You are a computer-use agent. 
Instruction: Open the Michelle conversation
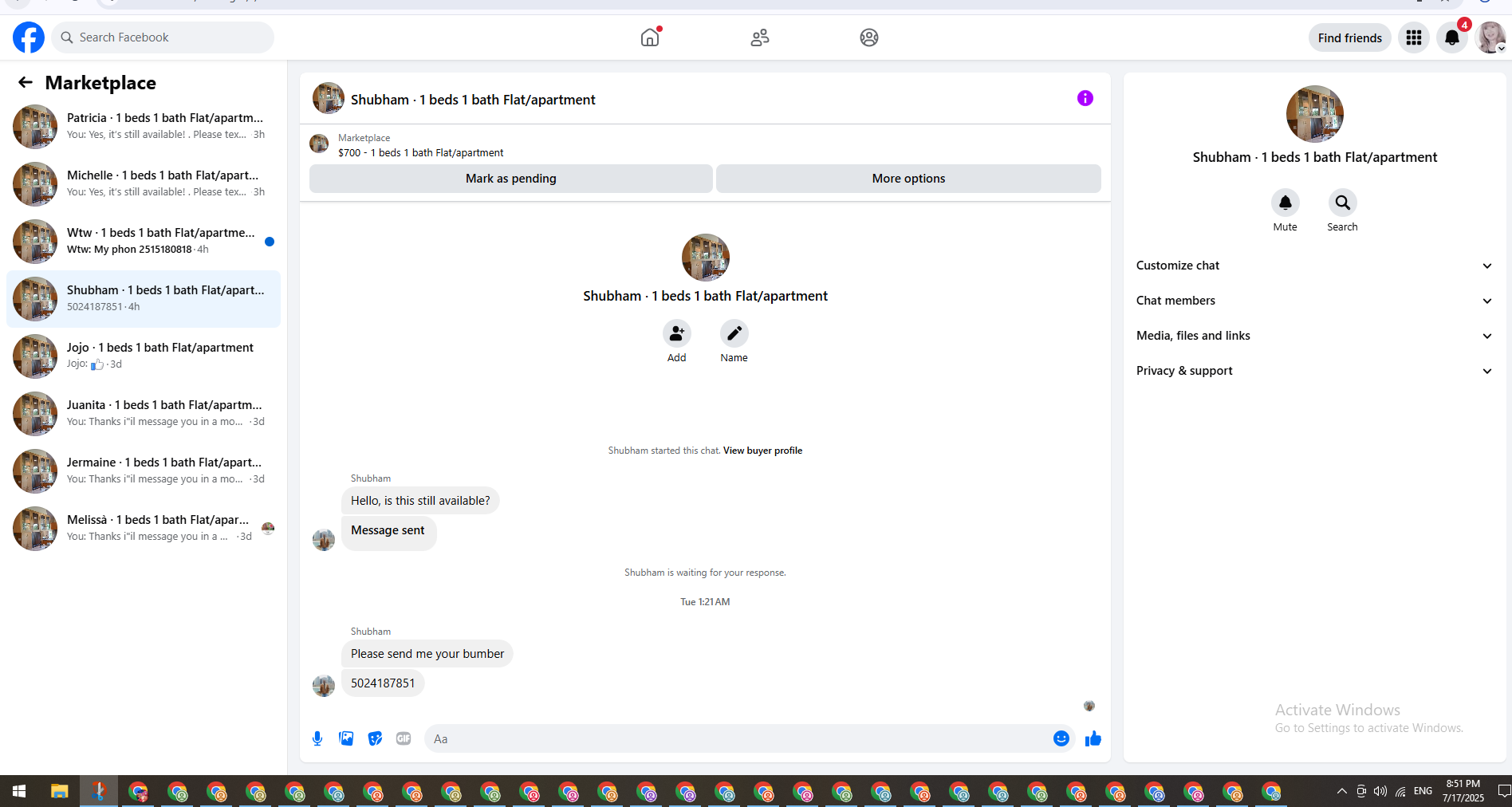pyautogui.click(x=144, y=184)
